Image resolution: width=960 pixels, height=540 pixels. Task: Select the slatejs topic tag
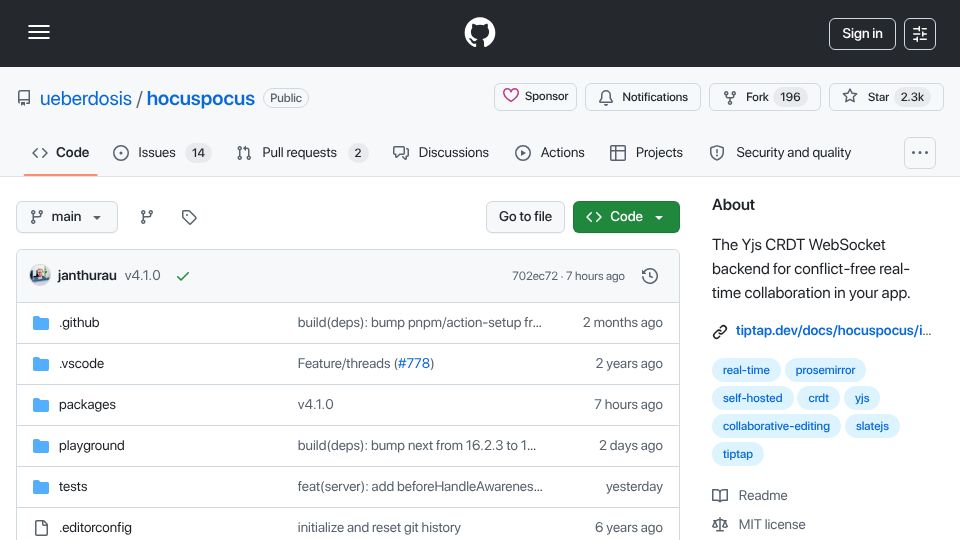(872, 426)
